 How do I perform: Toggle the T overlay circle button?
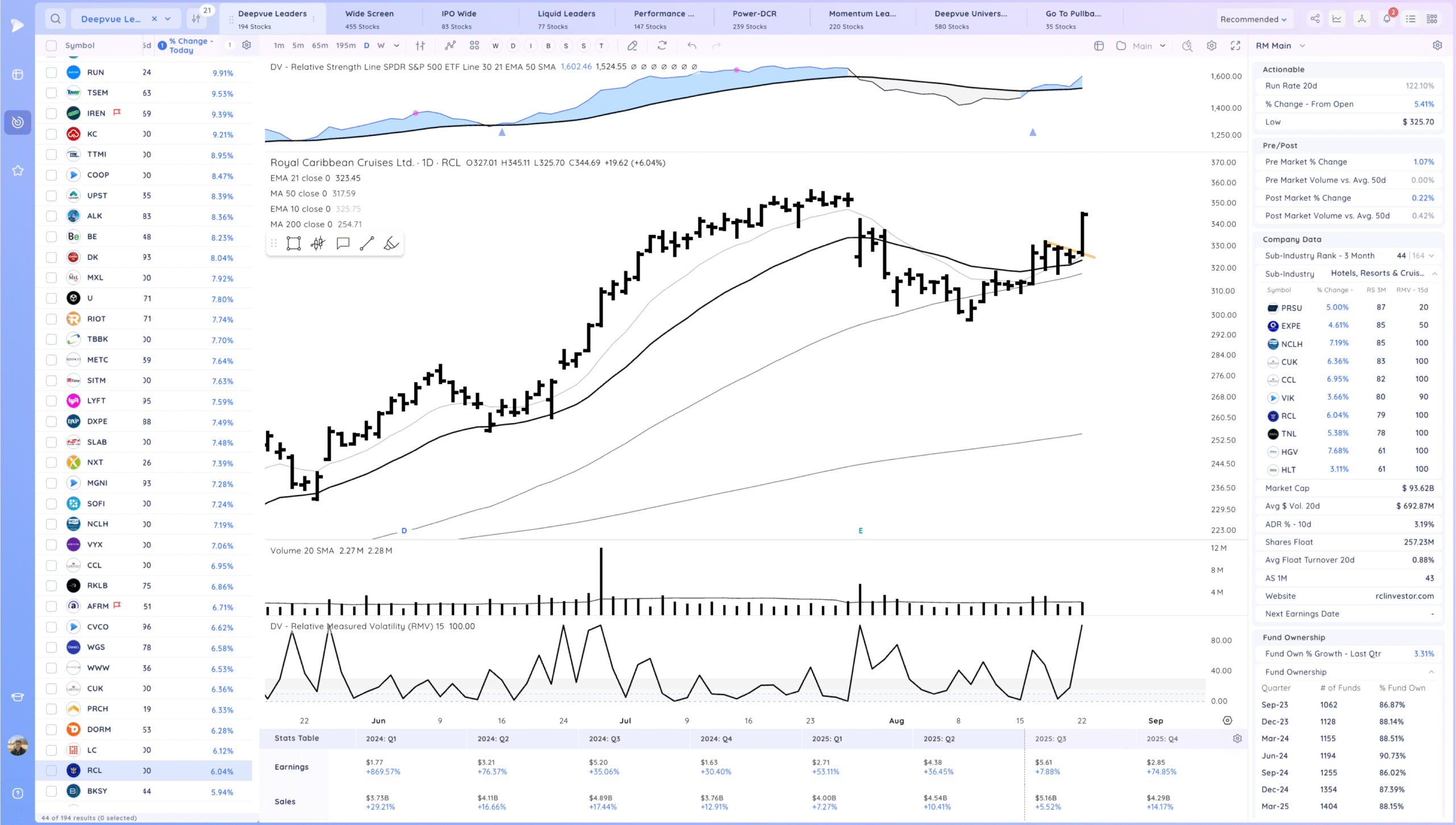(x=601, y=46)
